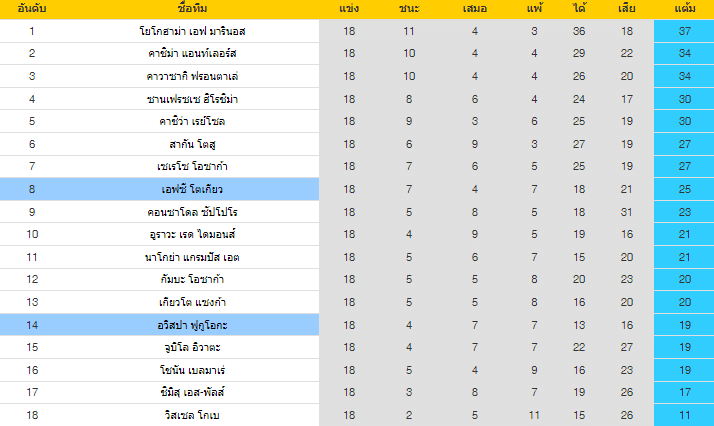This screenshot has width=714, height=426.
Task: Click goals-for value 13 for อวิสปา ฟูกูโอกะ
Action: 579,325
